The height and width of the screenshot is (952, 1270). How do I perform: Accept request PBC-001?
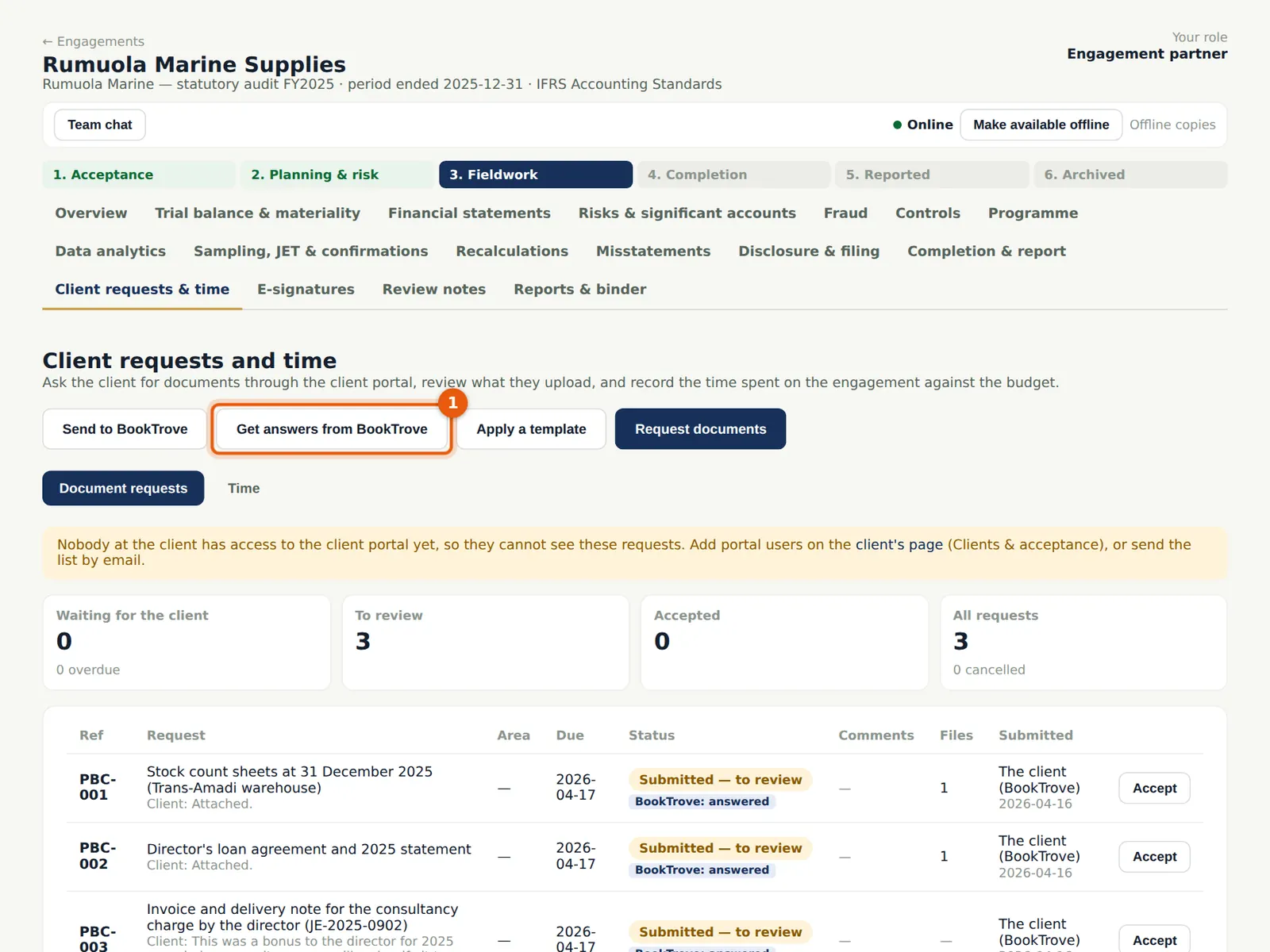tap(1154, 788)
